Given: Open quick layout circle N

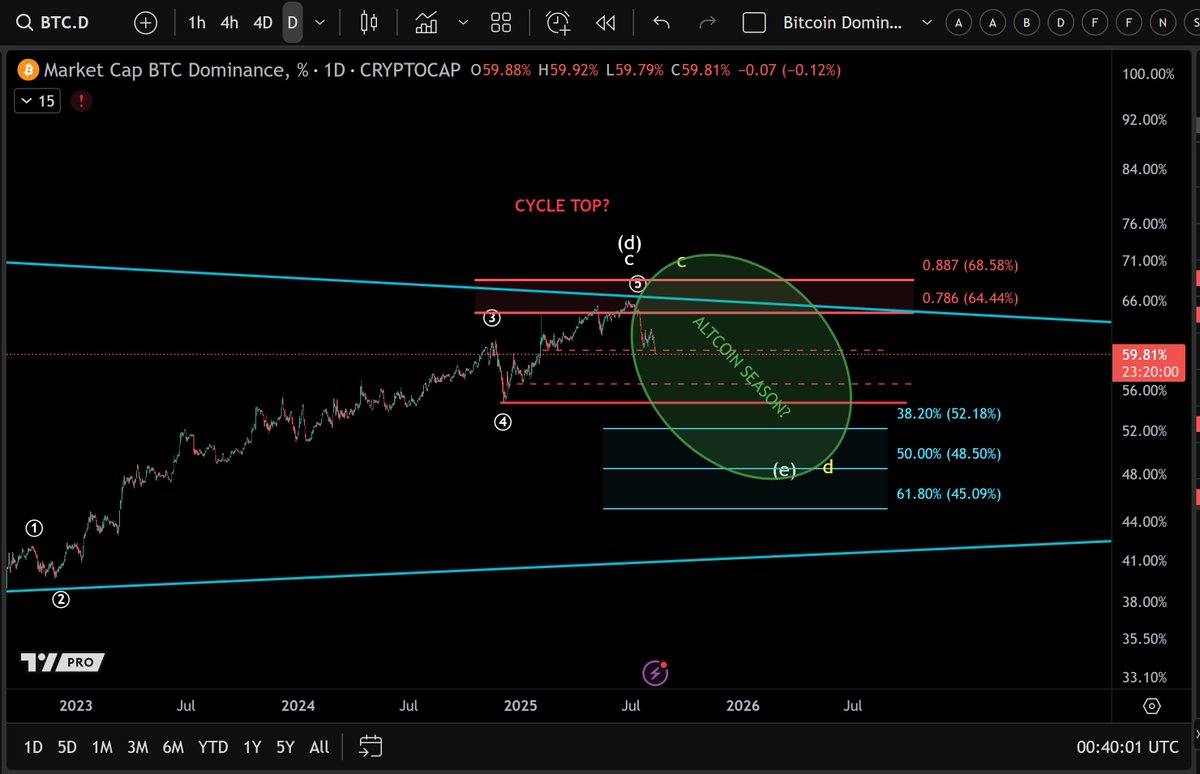Looking at the screenshot, I should click(1163, 22).
